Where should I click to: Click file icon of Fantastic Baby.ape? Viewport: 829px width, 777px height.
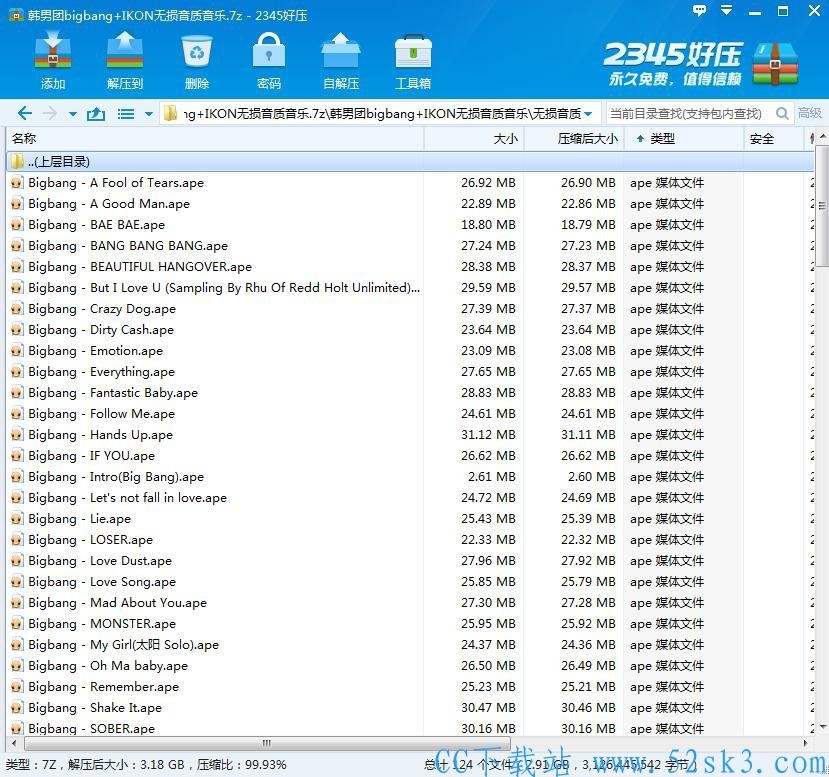(17, 393)
